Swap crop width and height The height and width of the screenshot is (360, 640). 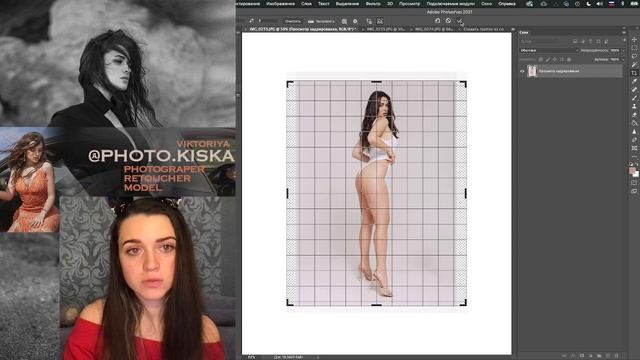(251, 20)
